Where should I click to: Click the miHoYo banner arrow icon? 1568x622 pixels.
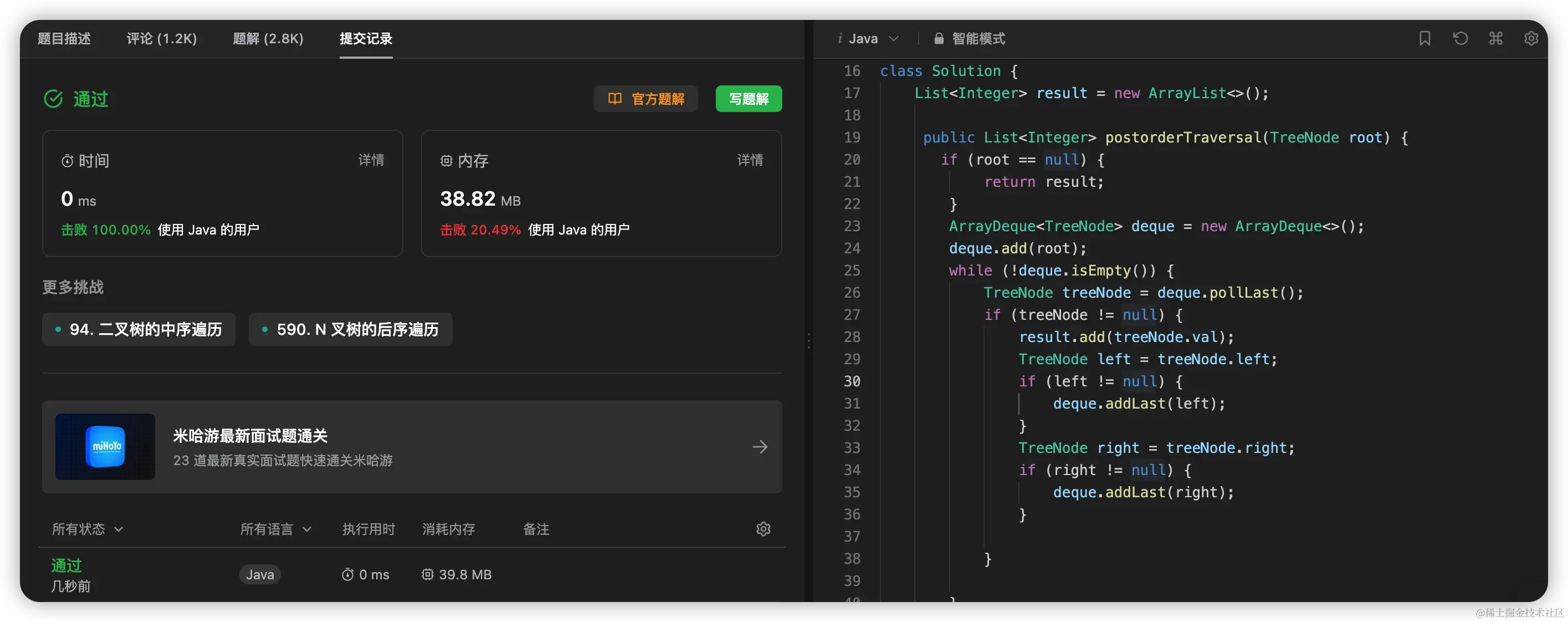pos(760,447)
